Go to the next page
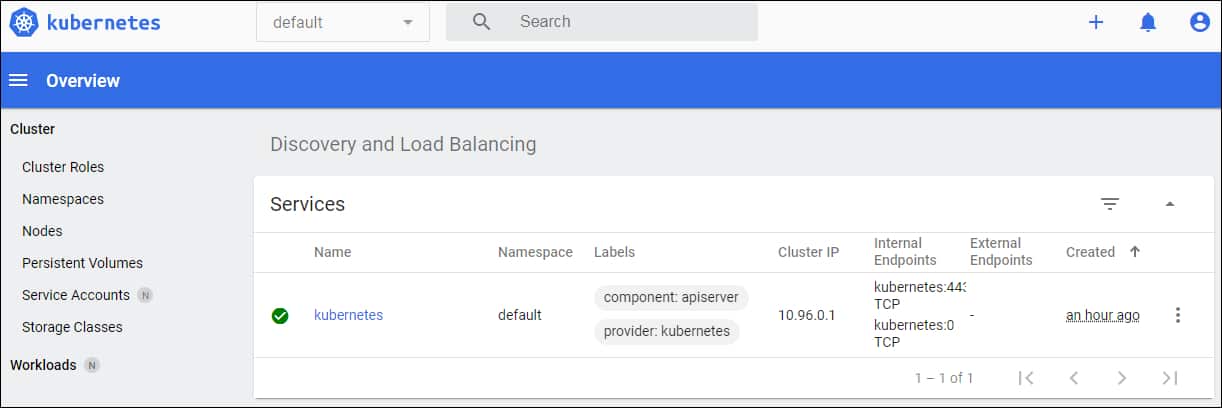Image resolution: width=1222 pixels, height=408 pixels. (x=1122, y=378)
